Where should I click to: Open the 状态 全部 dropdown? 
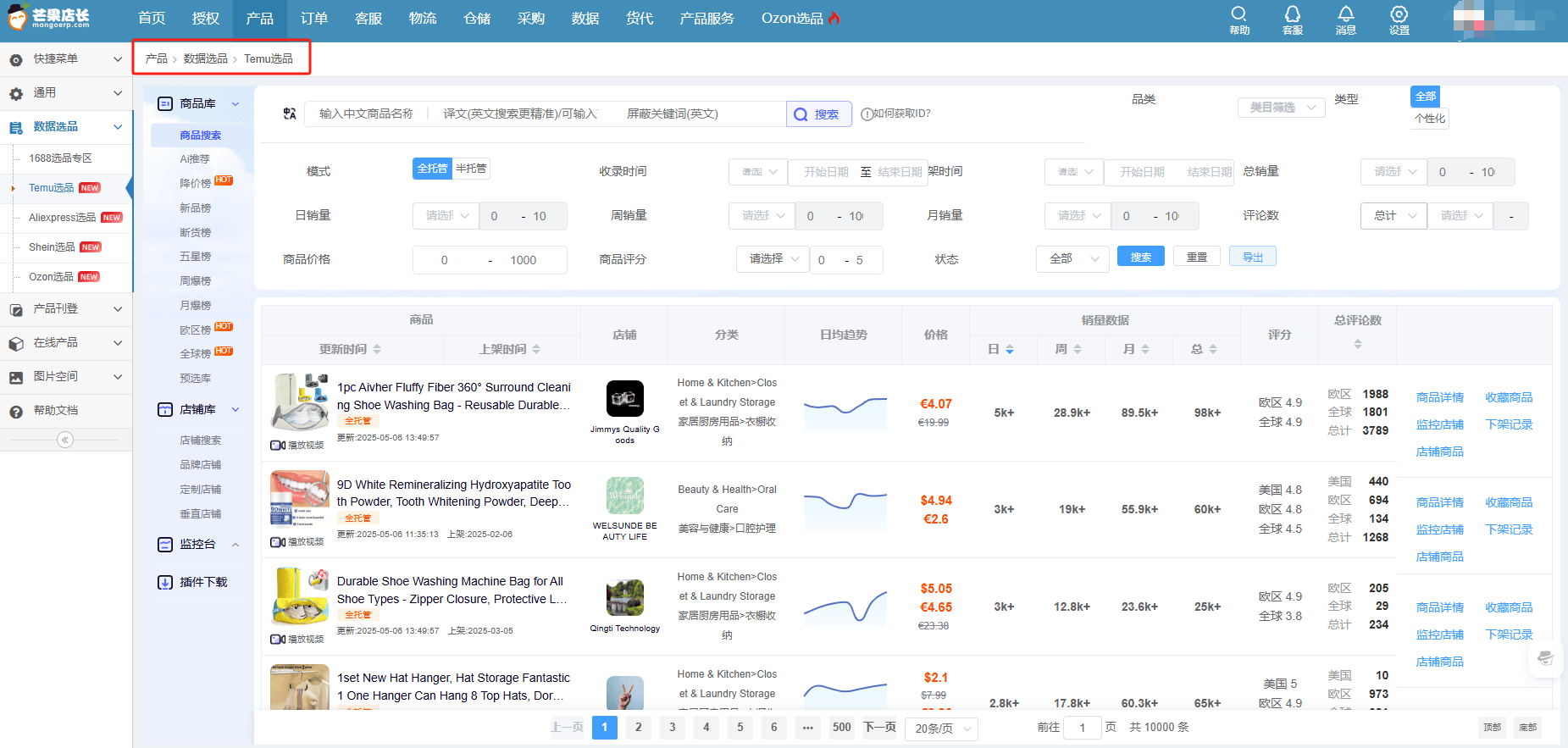click(1072, 259)
